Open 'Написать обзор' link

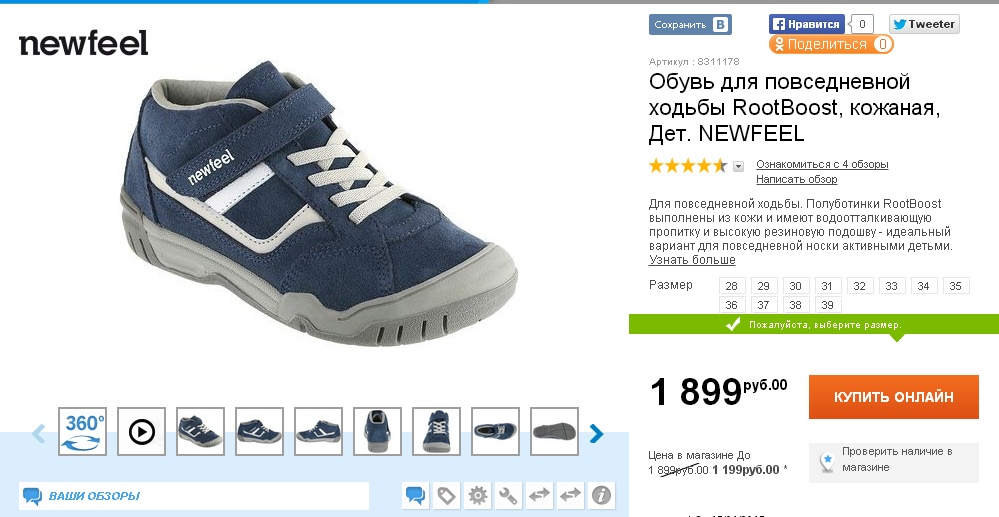coord(796,180)
